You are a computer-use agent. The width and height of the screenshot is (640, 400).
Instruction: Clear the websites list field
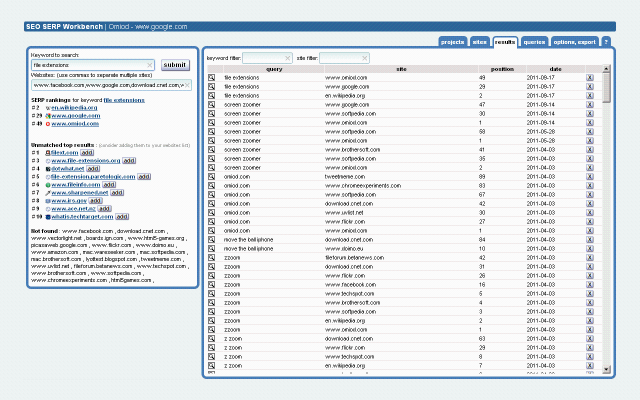pyautogui.click(x=187, y=85)
